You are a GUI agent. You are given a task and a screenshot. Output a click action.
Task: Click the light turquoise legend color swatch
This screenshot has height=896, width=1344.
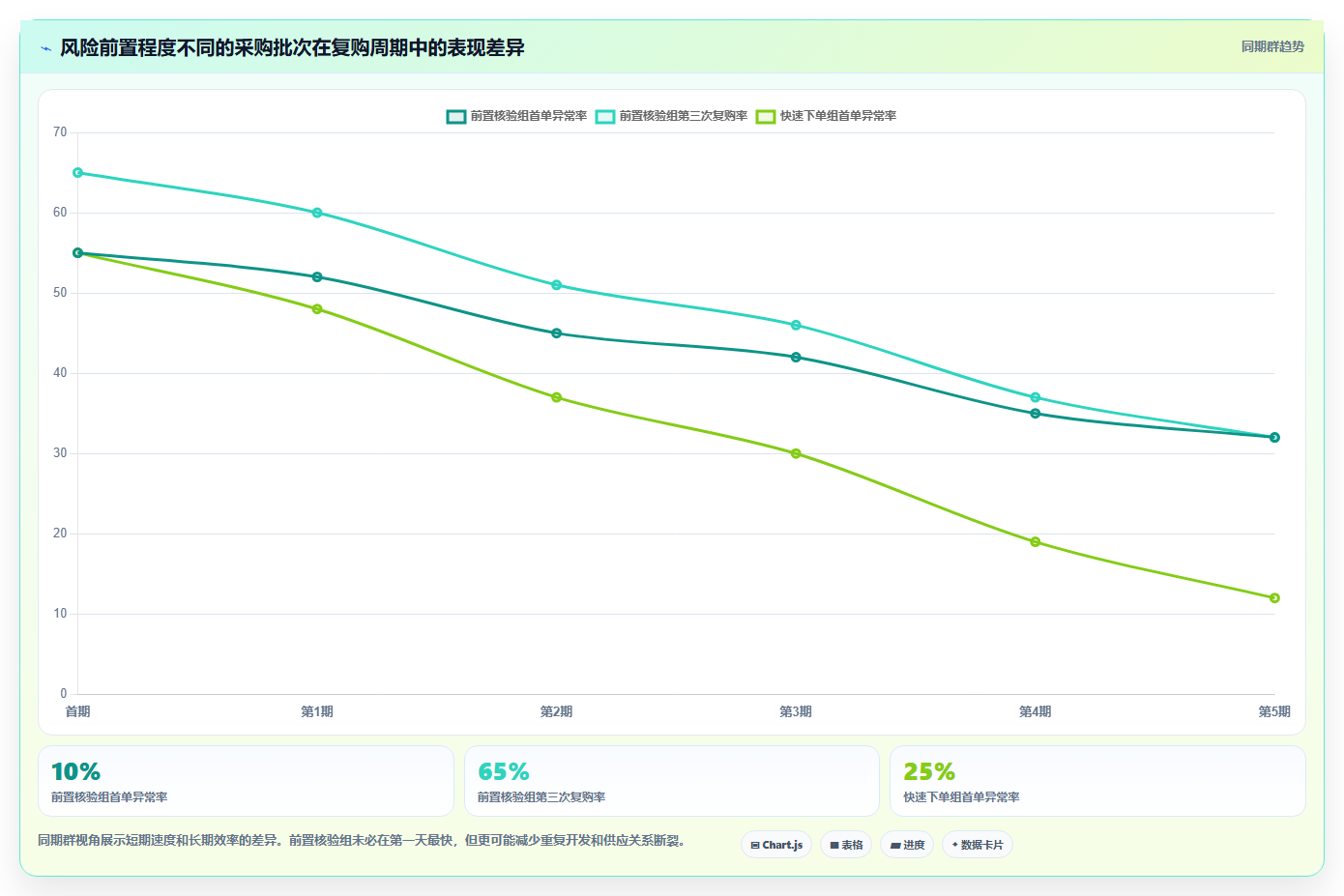point(605,116)
